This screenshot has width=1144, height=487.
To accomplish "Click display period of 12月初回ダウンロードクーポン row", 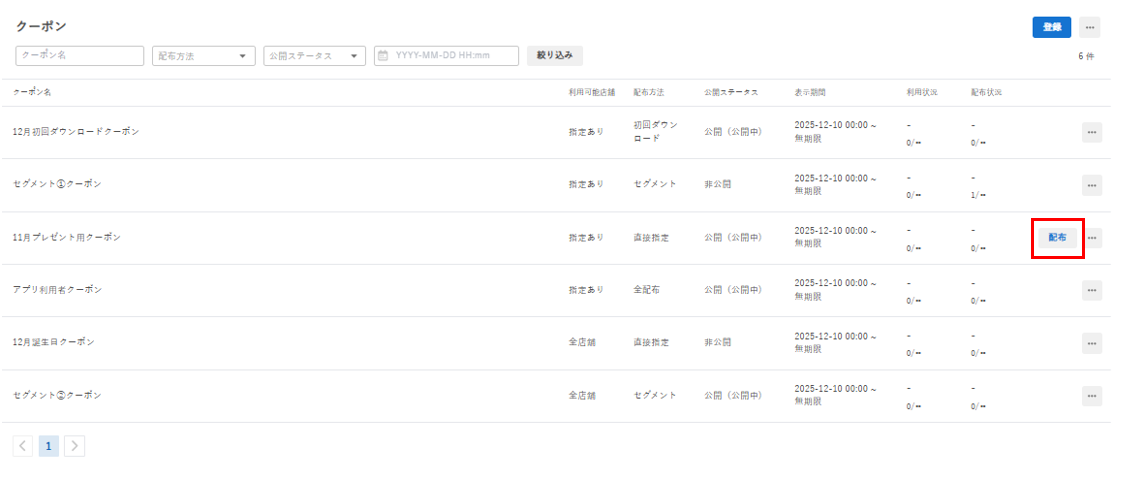I will (835, 131).
